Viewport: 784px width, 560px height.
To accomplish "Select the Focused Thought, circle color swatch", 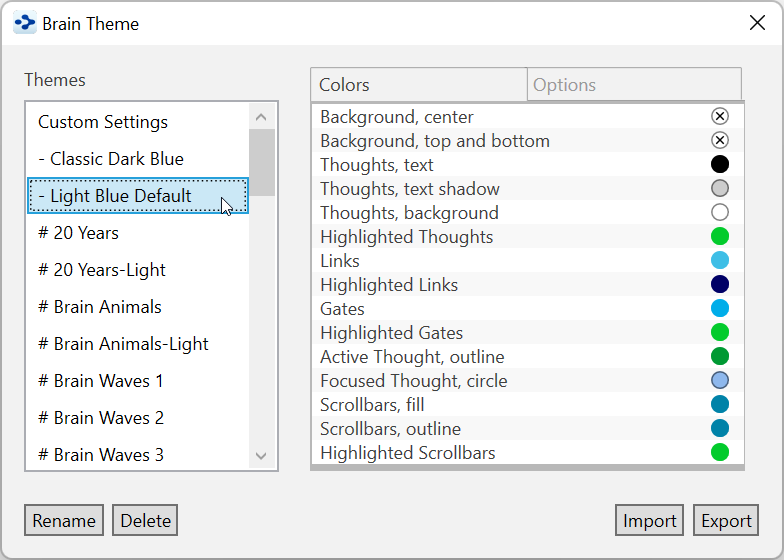I will 719,381.
